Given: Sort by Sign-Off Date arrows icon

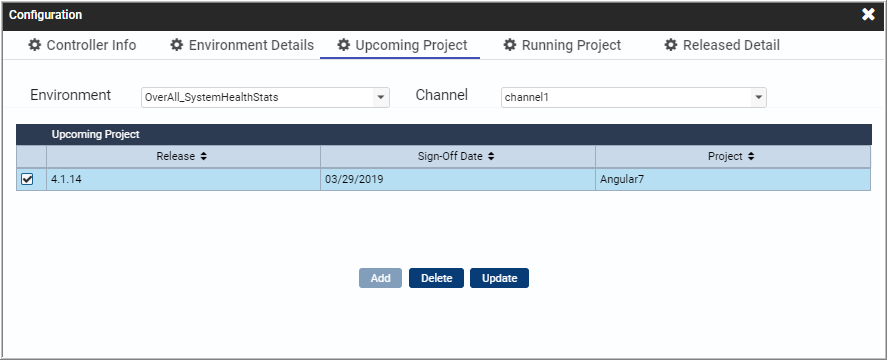Looking at the screenshot, I should click(491, 157).
